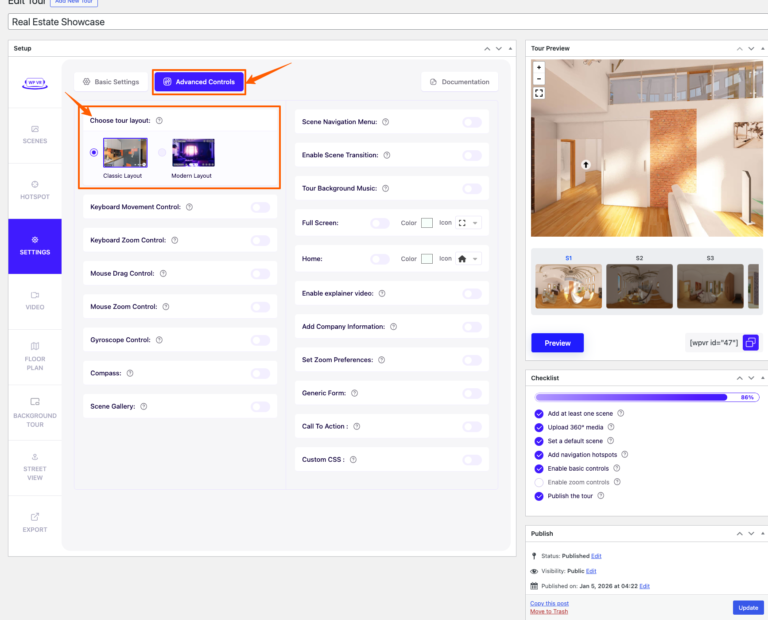Click the Update button
The height and width of the screenshot is (620, 768).
pyautogui.click(x=748, y=608)
